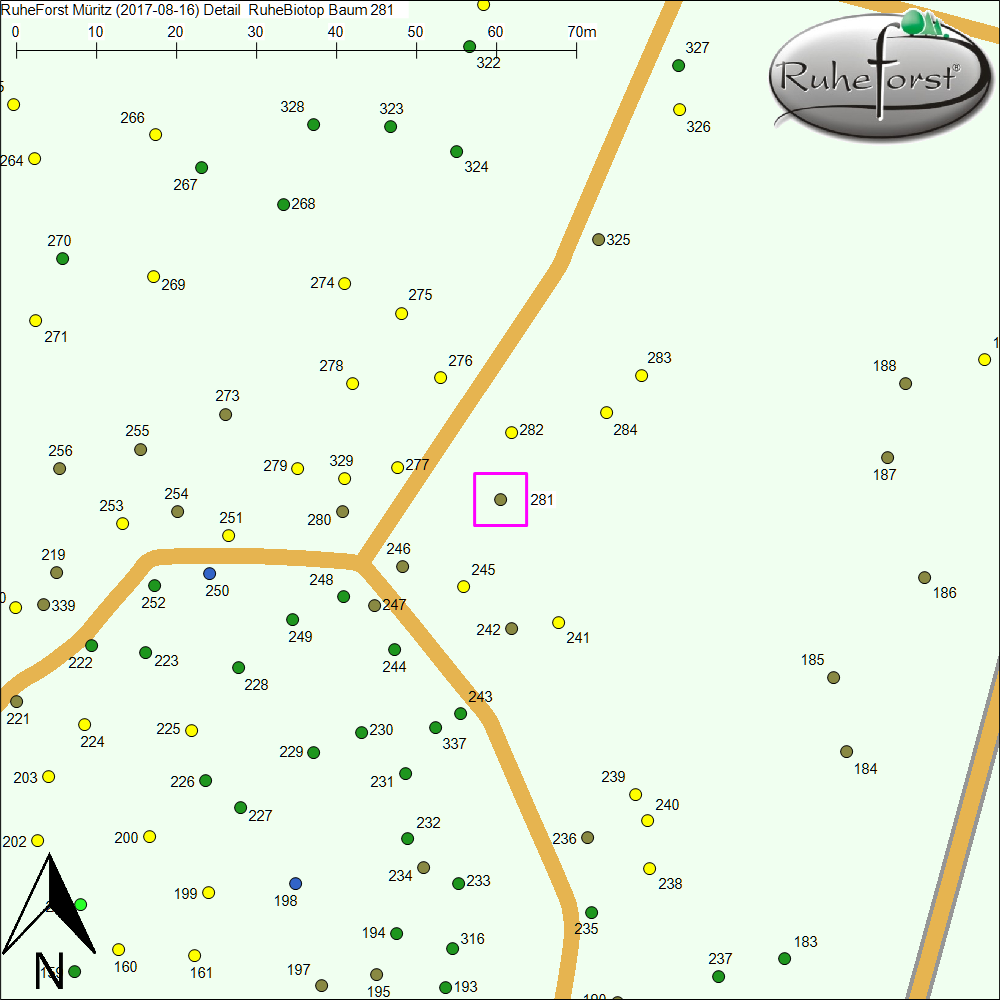Pick the yellow marker for tree 245
Screen dimensions: 1000x1000
pos(463,586)
